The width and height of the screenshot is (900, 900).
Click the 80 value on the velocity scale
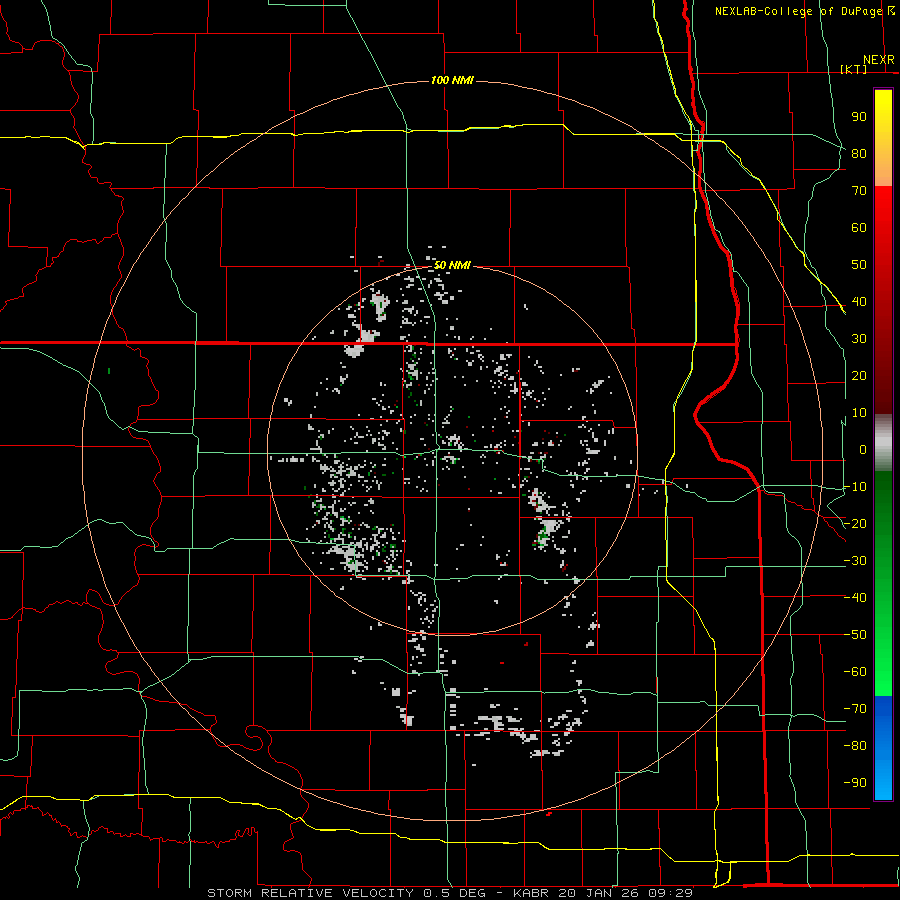pyautogui.click(x=859, y=153)
